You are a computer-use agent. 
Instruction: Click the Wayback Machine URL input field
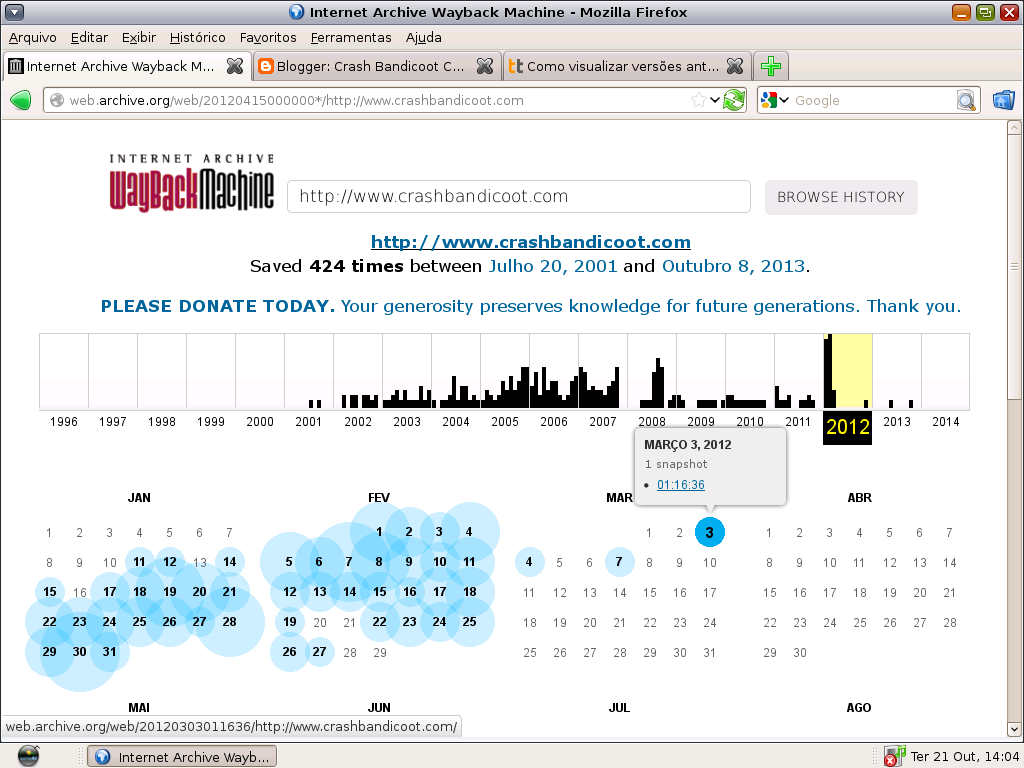(519, 197)
